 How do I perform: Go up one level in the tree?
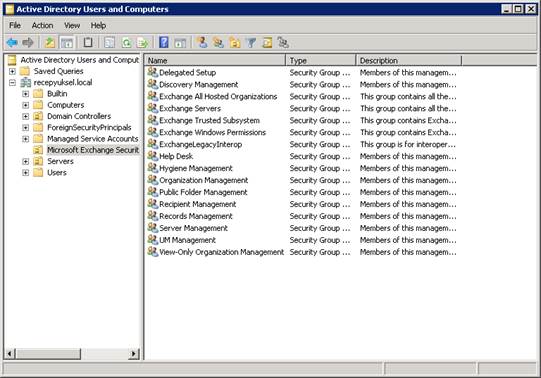[x=50, y=43]
